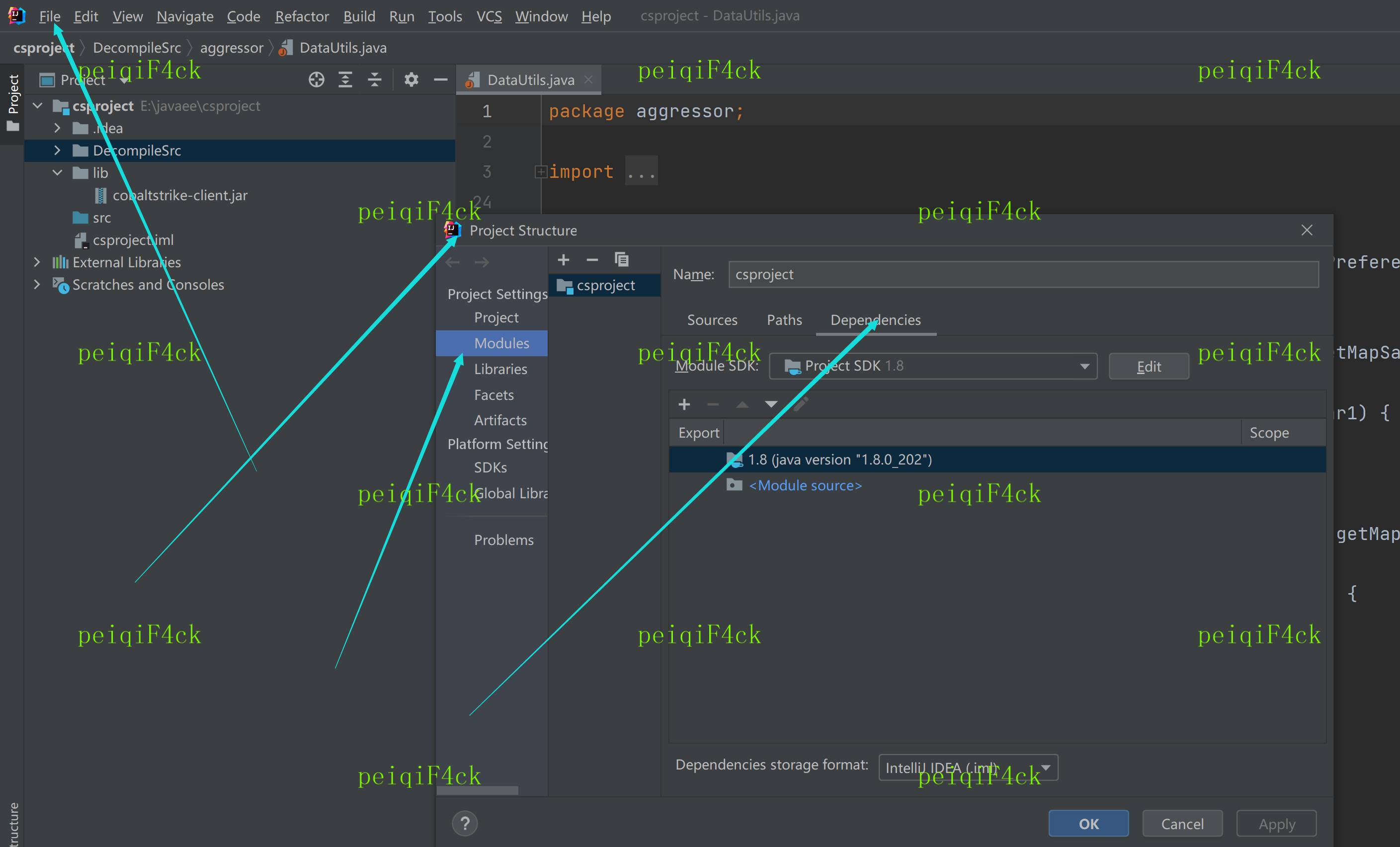Click the left panel horizontal scrollbar
Screen dimensions: 1400x847
pos(477,790)
